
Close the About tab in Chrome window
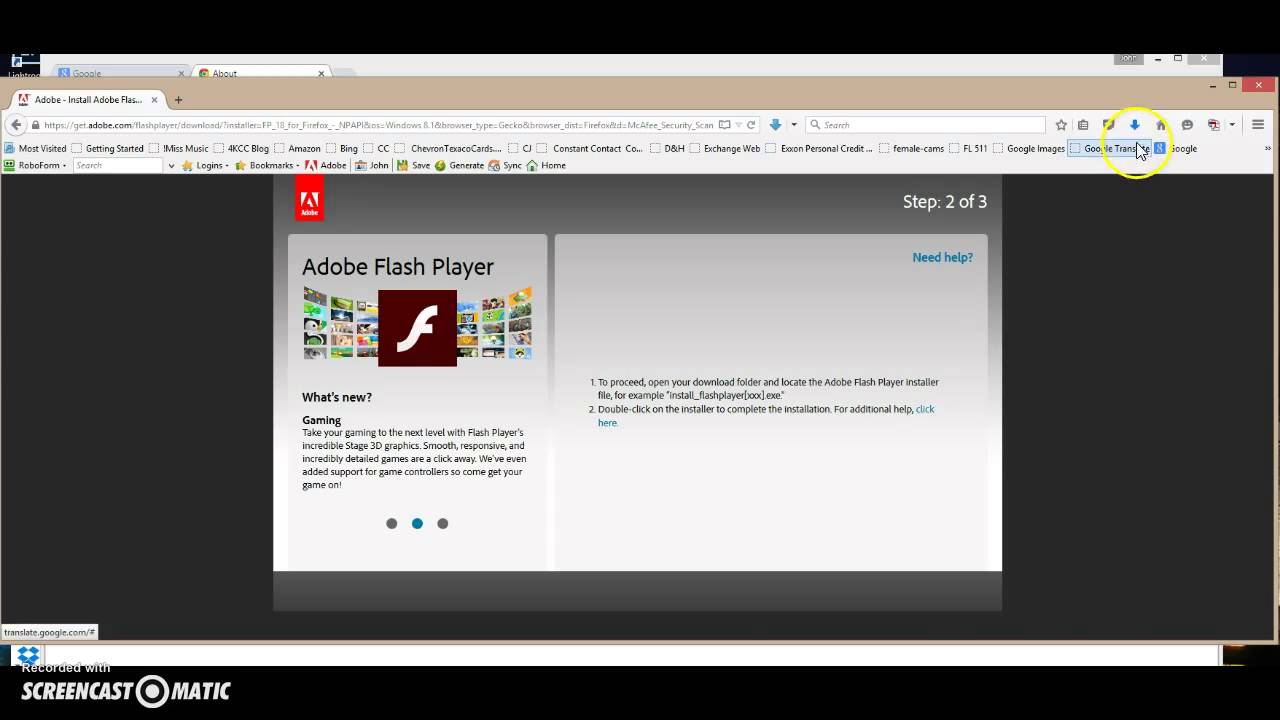321,73
